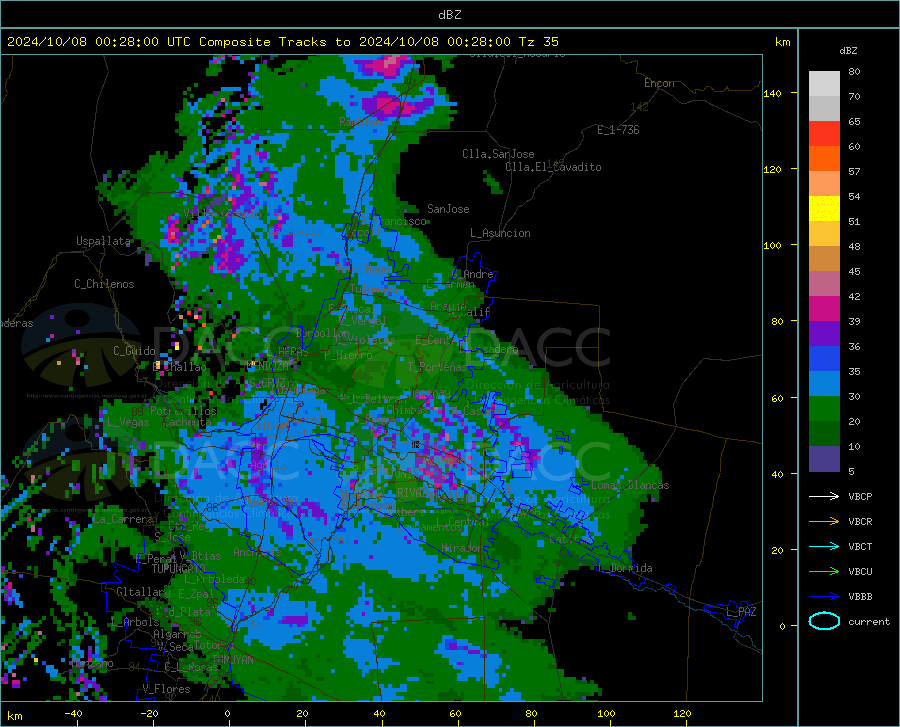Click the L_Arboles place label
The width and height of the screenshot is (900, 727).
tap(135, 622)
